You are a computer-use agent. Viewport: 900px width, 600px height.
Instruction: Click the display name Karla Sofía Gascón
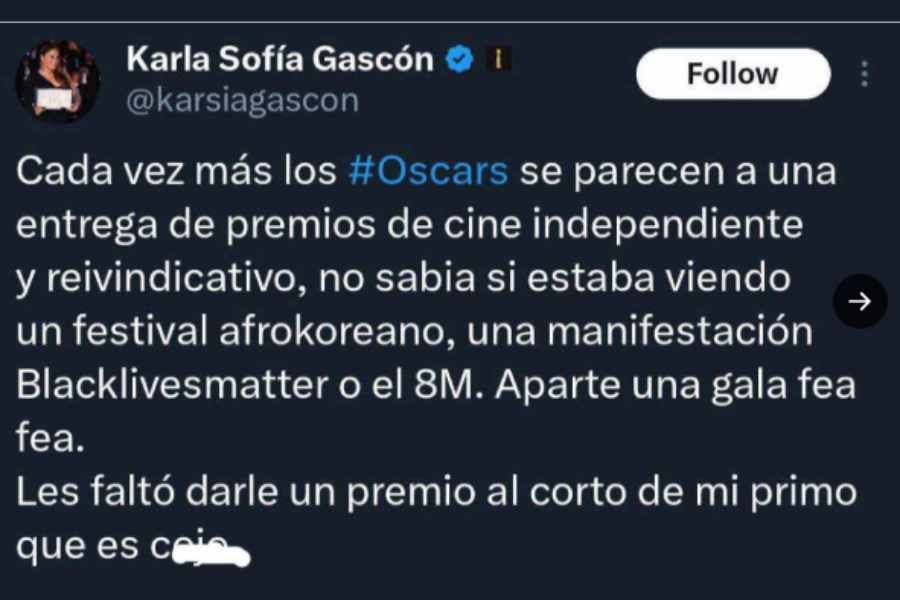[280, 59]
